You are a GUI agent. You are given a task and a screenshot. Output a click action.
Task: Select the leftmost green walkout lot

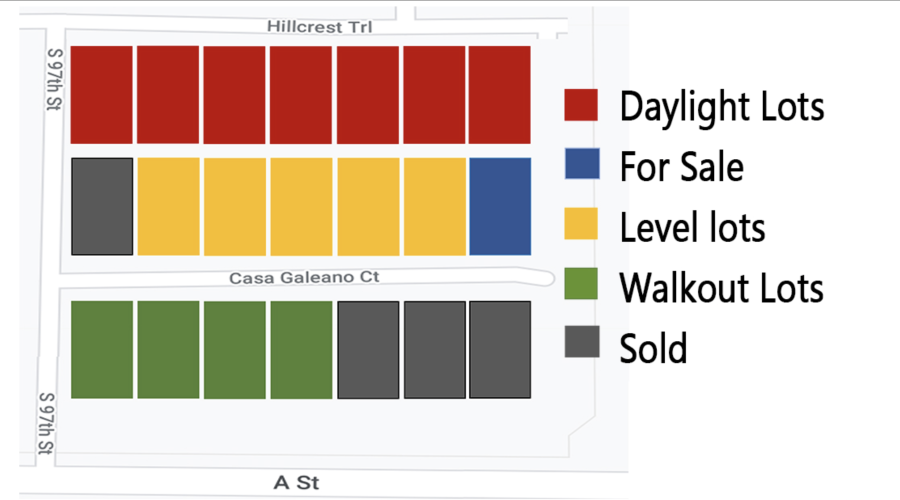[x=102, y=350]
